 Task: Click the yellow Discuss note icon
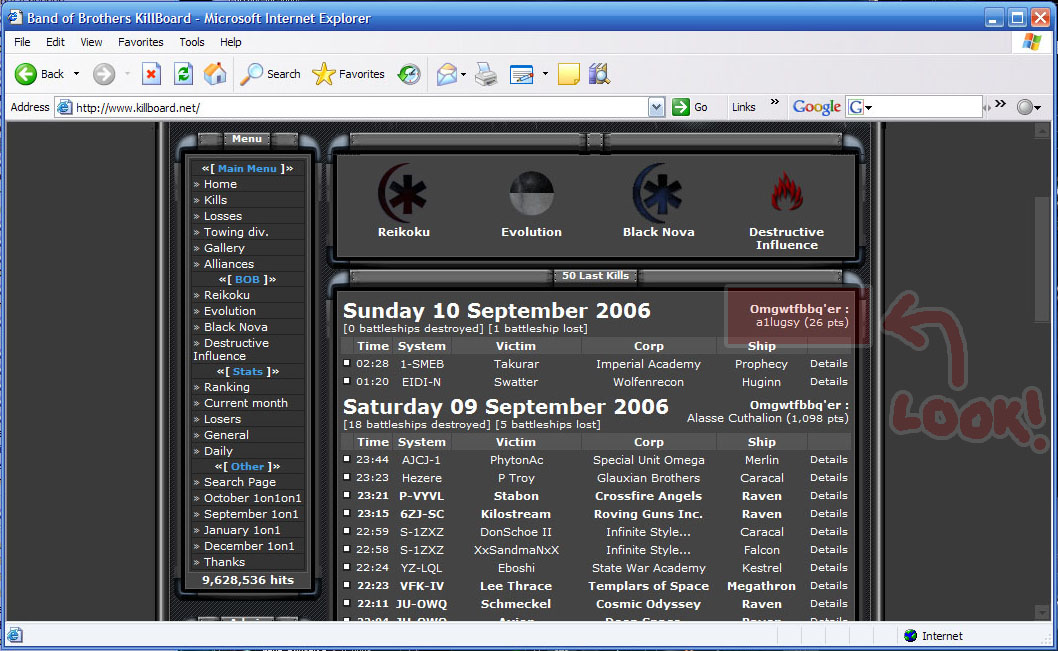(569, 74)
